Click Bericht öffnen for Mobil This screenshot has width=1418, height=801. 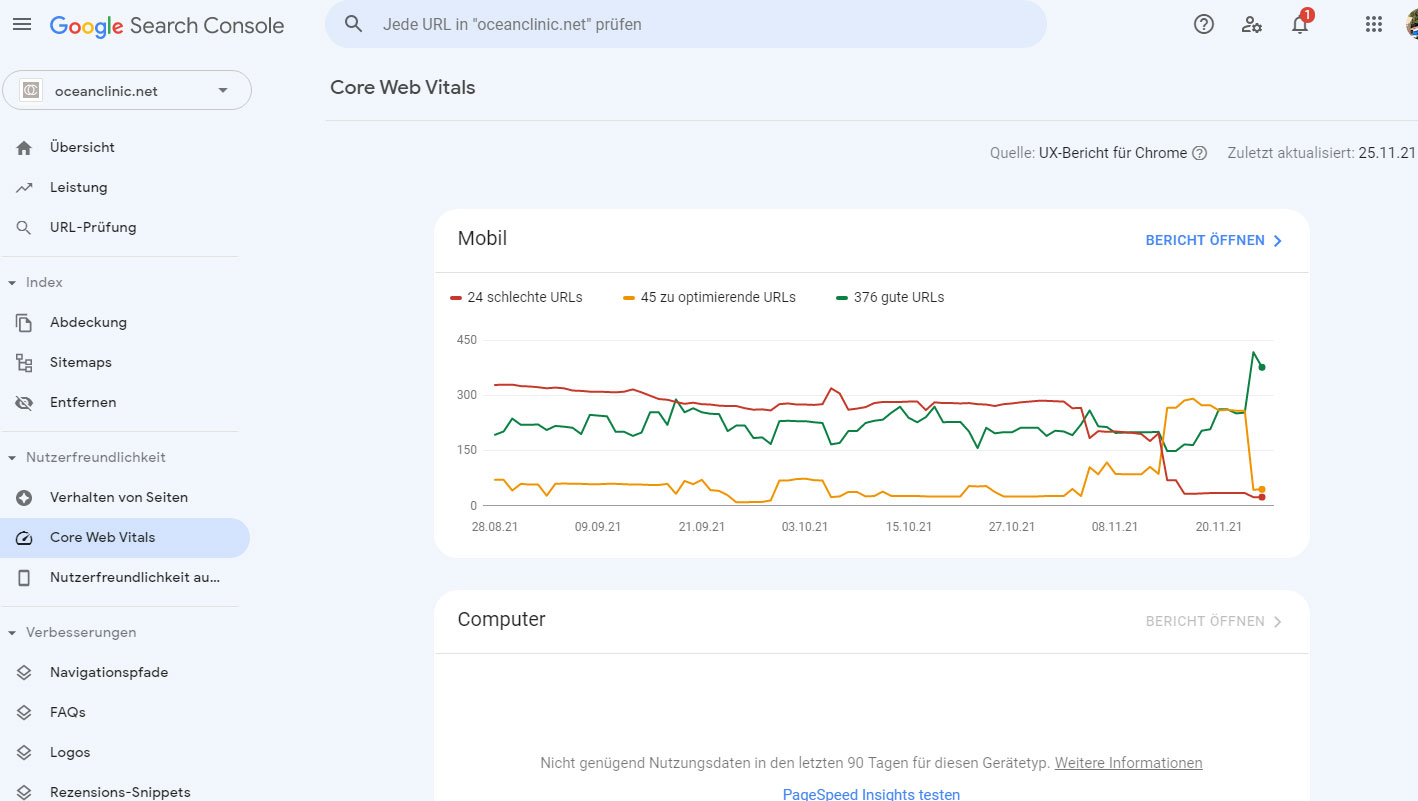click(1205, 241)
